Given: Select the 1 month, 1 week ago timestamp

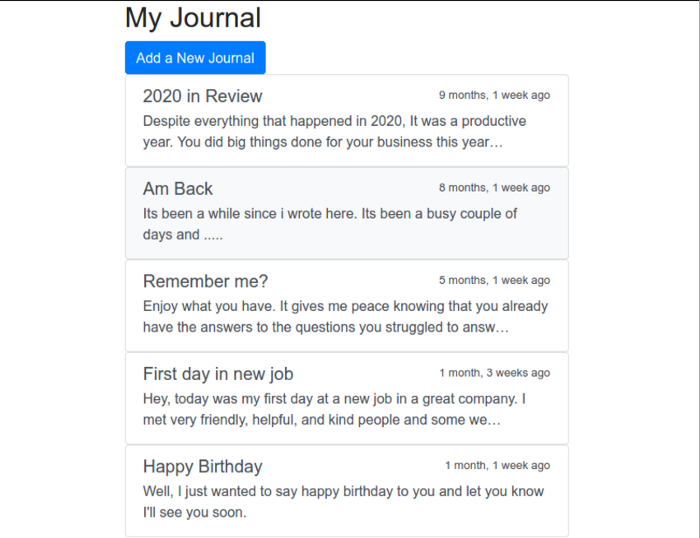Looking at the screenshot, I should pyautogui.click(x=497, y=465).
